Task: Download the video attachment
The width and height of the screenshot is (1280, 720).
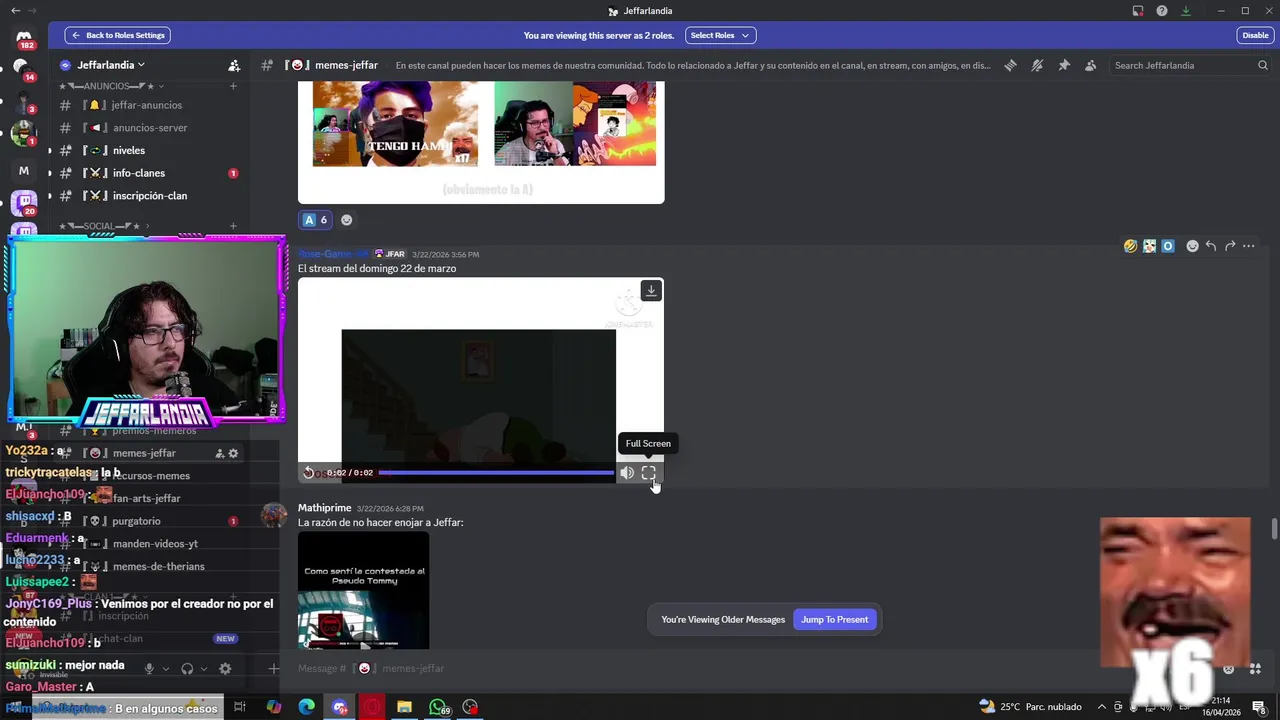Action: point(651,291)
